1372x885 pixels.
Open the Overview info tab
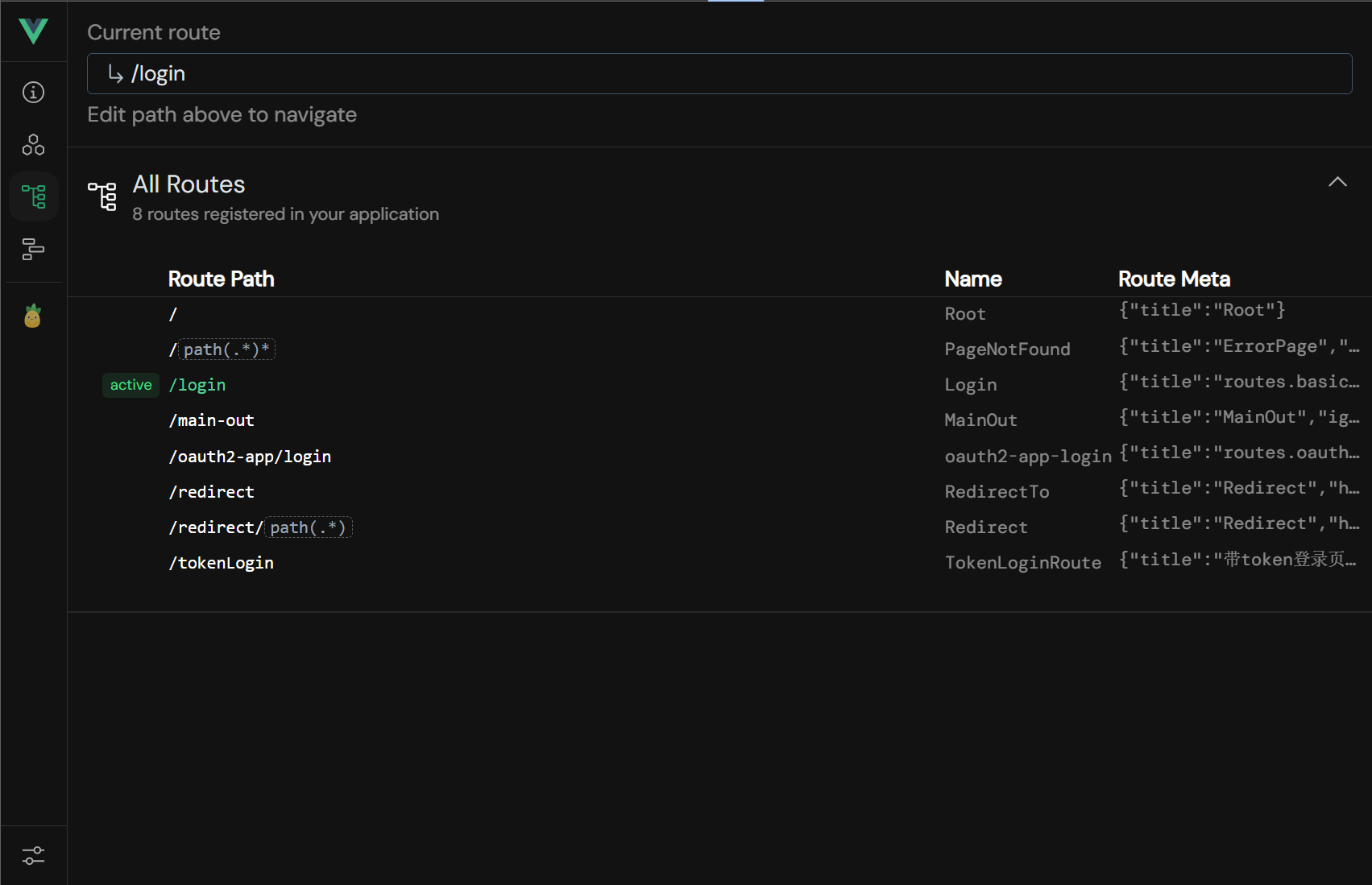[33, 93]
